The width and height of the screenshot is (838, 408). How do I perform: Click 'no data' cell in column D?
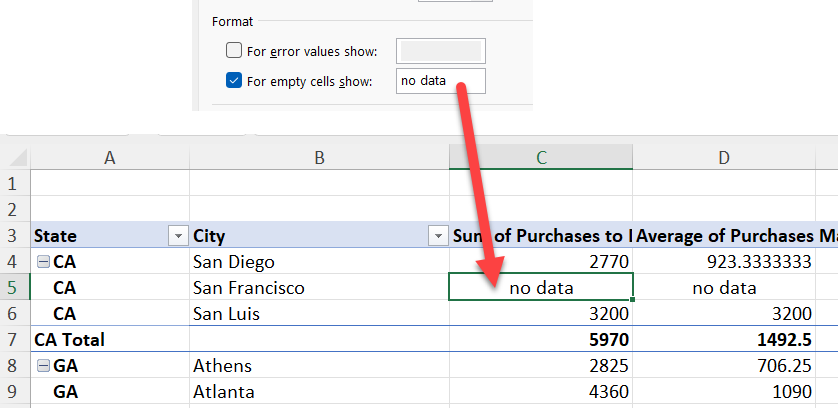tap(724, 287)
